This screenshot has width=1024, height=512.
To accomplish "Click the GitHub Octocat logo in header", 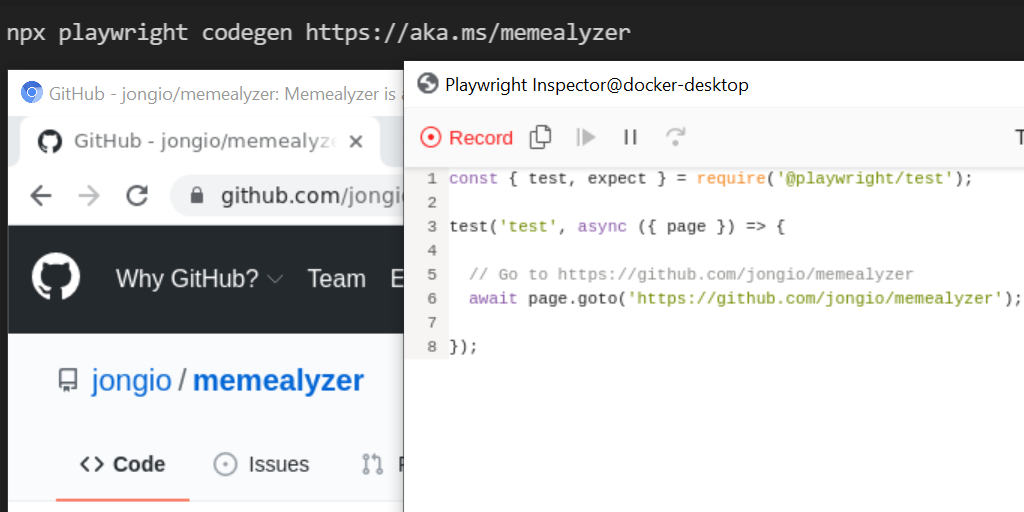I will tap(56, 276).
